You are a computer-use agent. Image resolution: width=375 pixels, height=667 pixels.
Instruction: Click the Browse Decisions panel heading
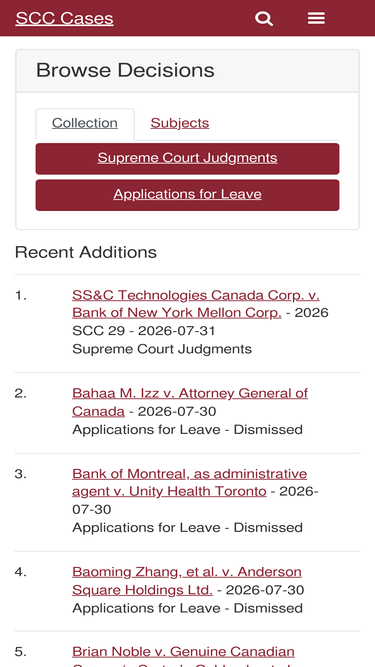point(125,70)
